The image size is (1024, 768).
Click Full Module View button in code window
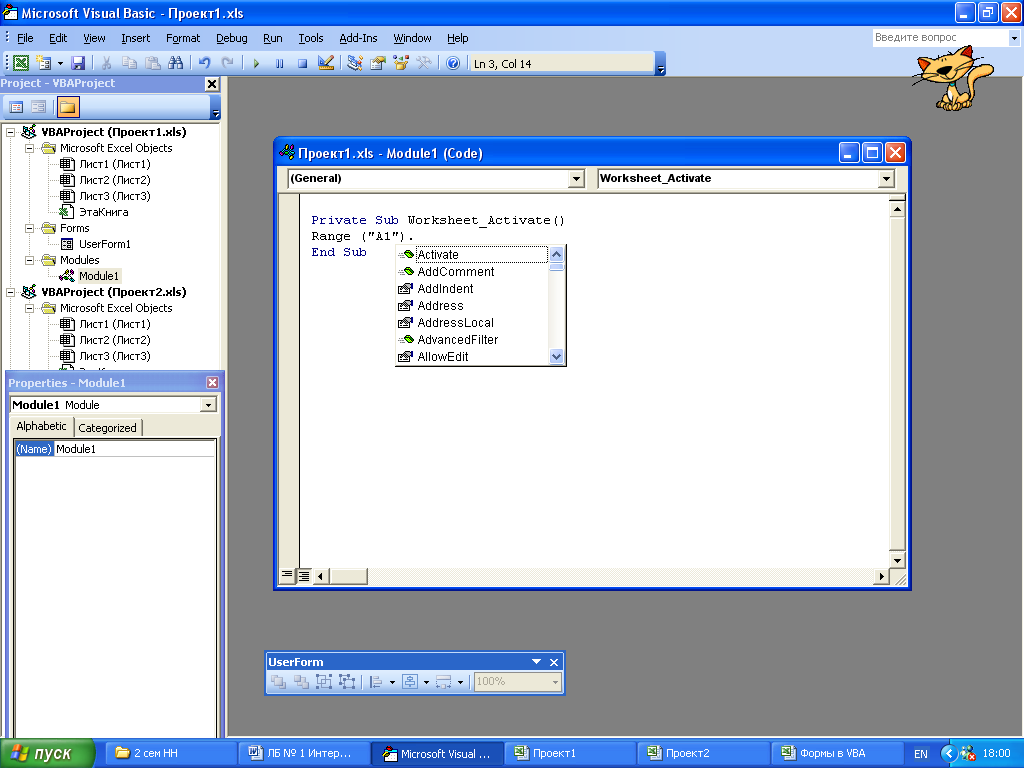(304, 575)
